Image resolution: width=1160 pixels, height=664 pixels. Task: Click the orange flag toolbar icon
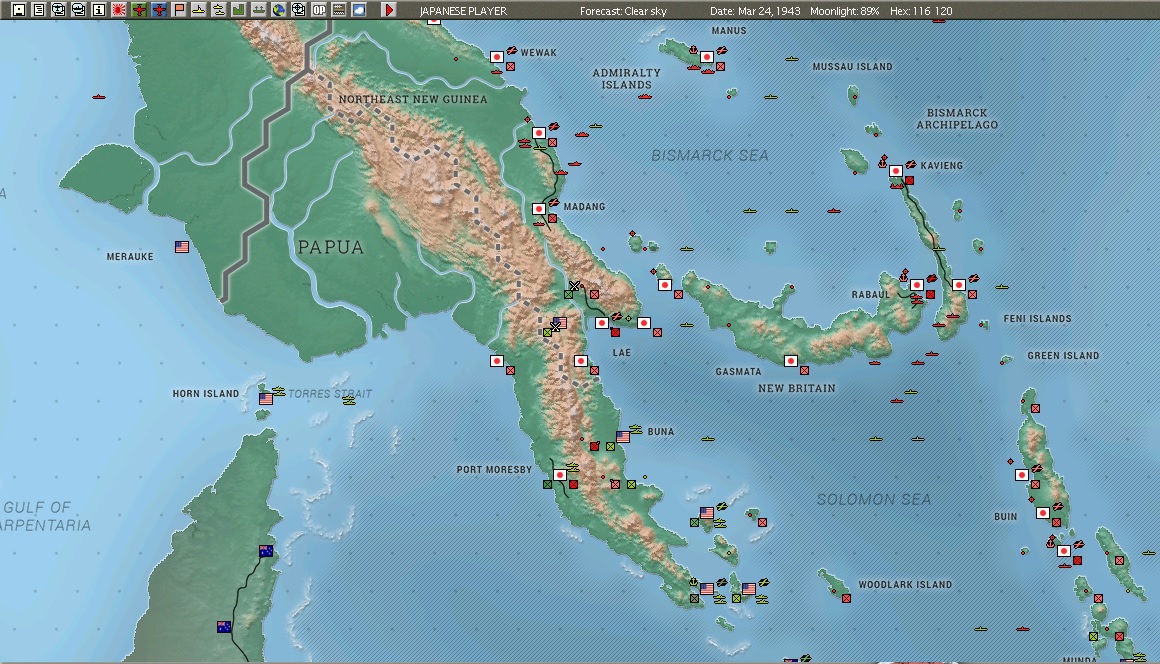click(178, 10)
